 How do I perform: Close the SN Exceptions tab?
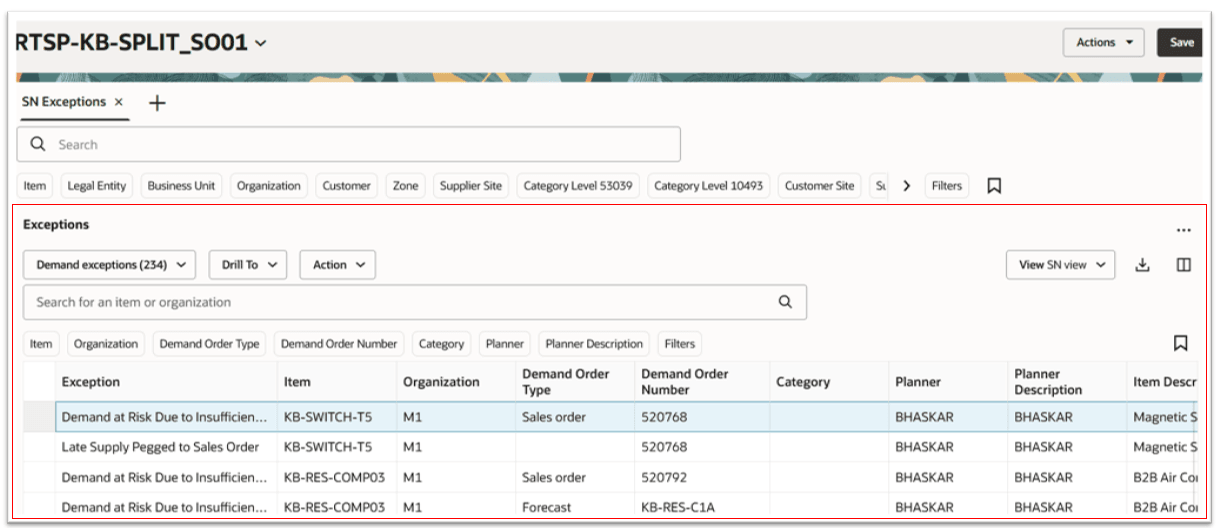coord(119,102)
